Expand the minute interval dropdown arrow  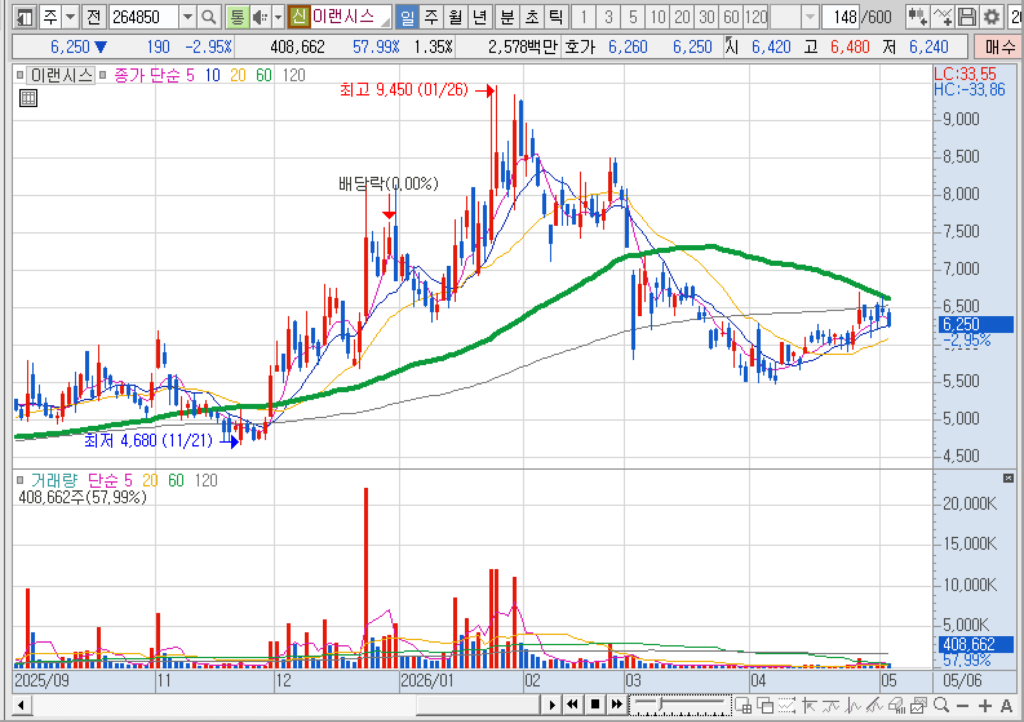pyautogui.click(x=810, y=17)
